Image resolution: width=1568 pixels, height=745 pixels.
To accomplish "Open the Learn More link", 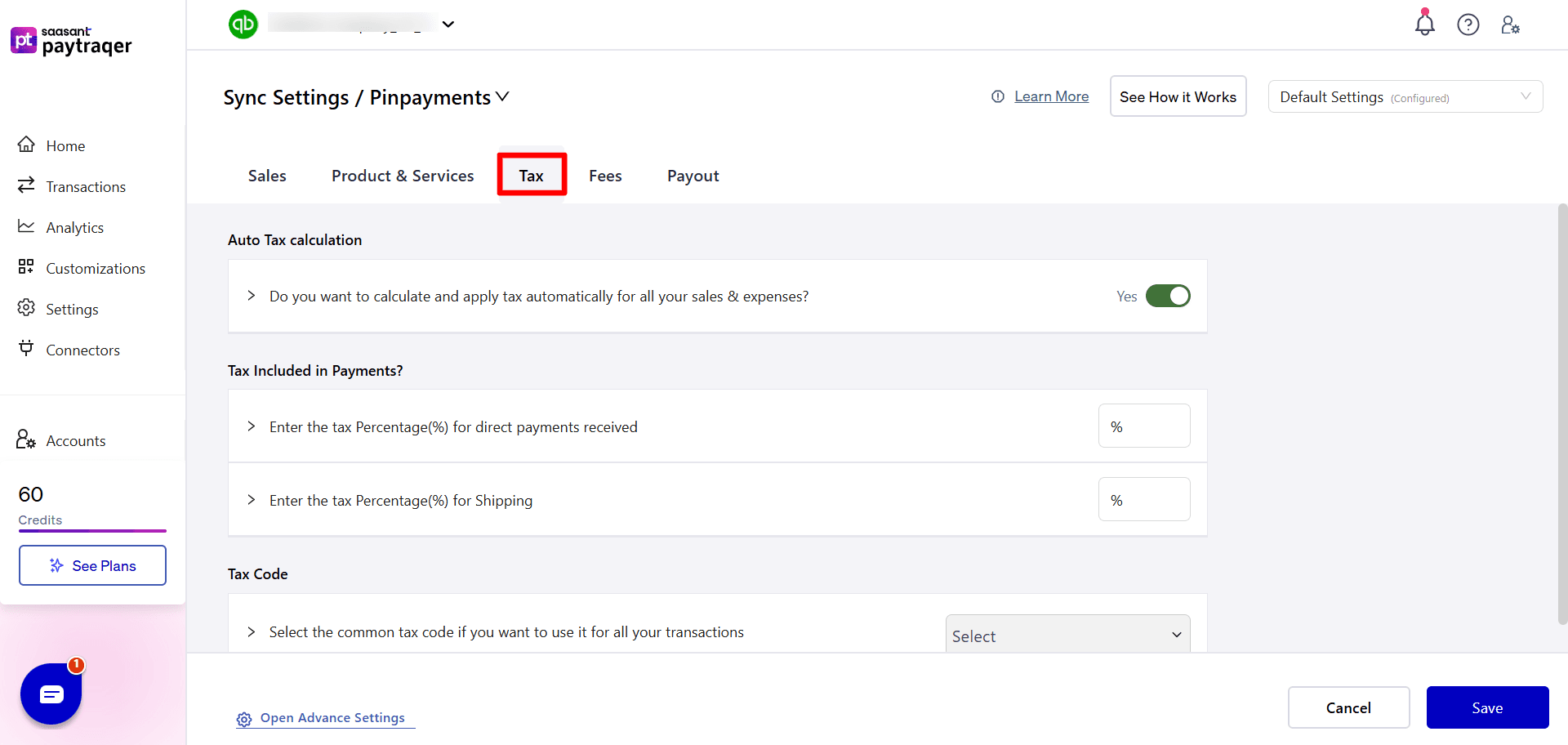I will coord(1051,96).
